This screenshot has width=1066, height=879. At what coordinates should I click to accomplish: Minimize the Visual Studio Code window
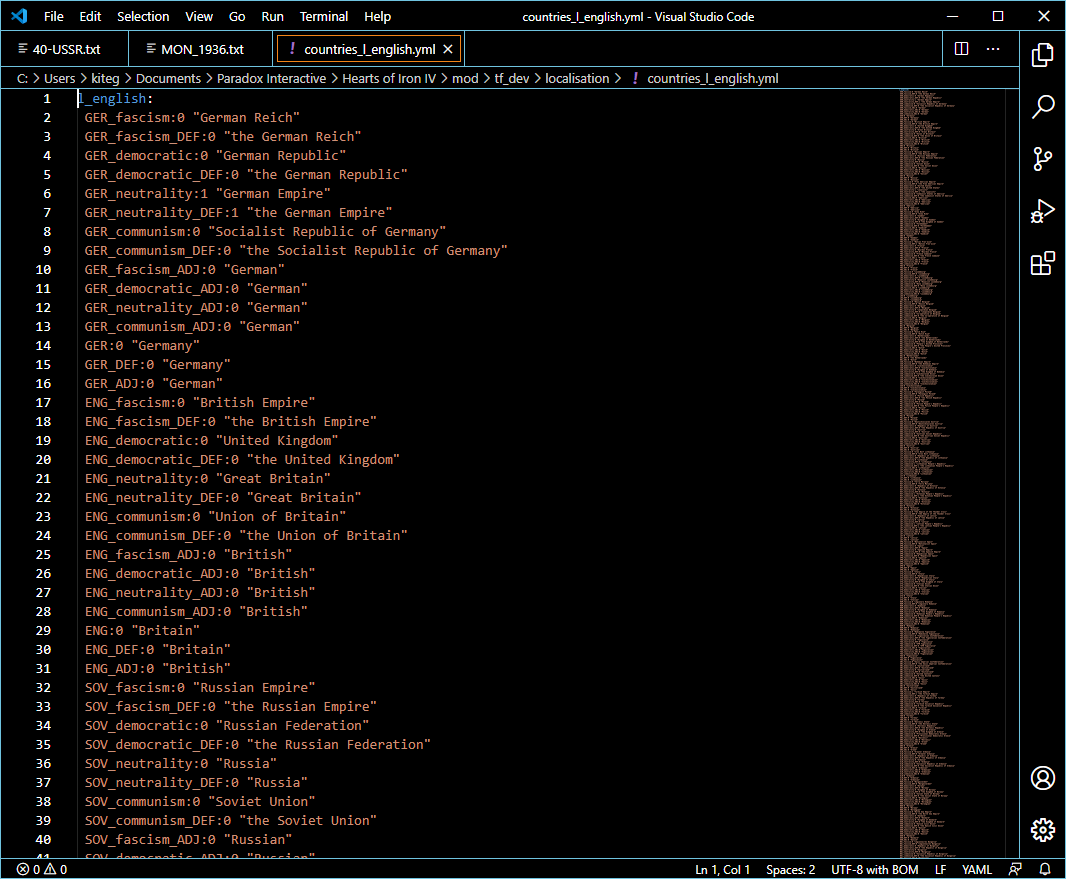click(x=952, y=16)
